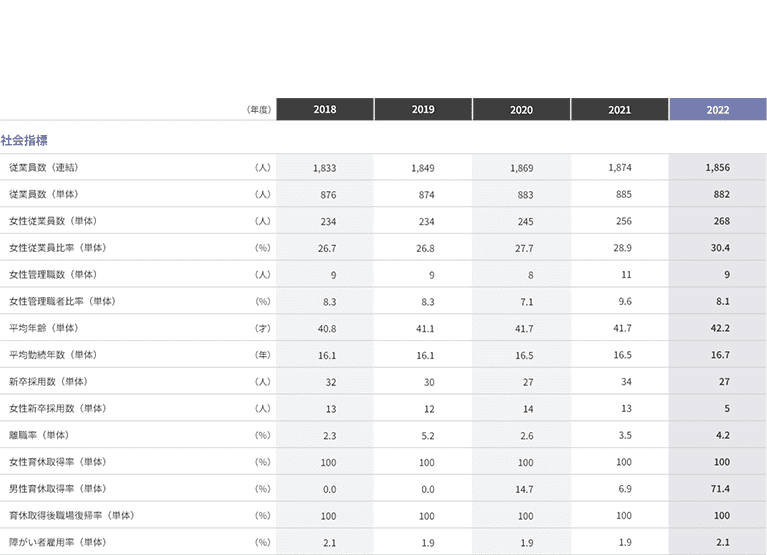Screen dimensions: 767x555
Task: Click the 平均年齢(単体) row label
Action: pos(44,328)
